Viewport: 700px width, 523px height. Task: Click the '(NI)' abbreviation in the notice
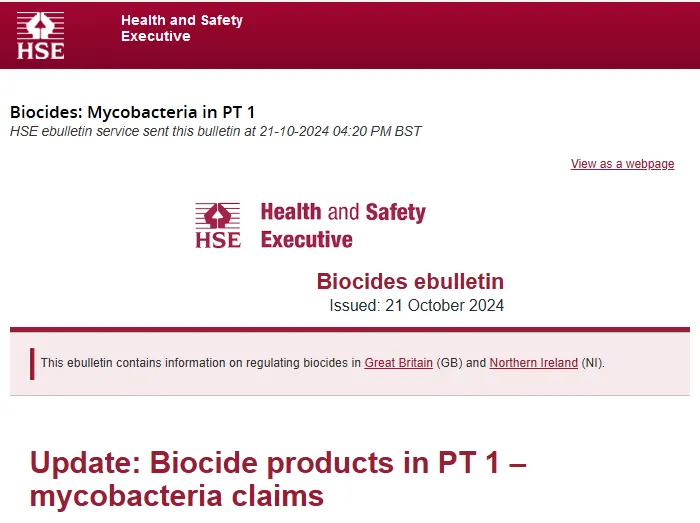coord(592,363)
